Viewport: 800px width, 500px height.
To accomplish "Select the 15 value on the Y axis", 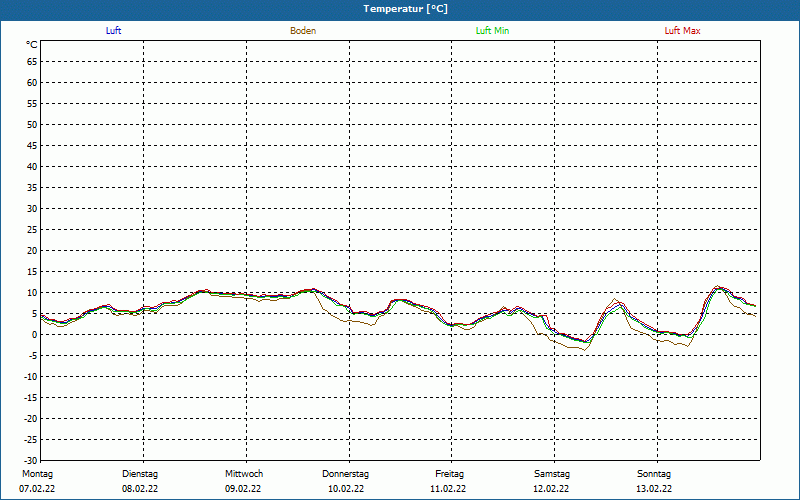I will pyautogui.click(x=32, y=271).
